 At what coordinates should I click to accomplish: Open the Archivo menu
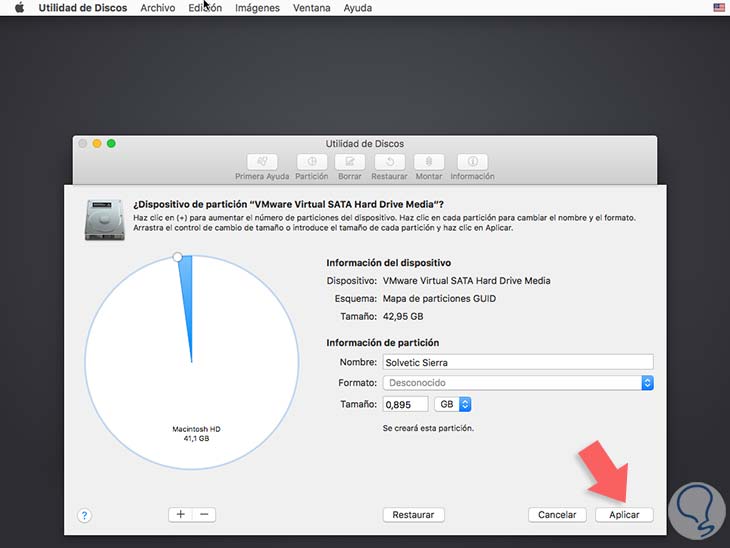tap(158, 8)
